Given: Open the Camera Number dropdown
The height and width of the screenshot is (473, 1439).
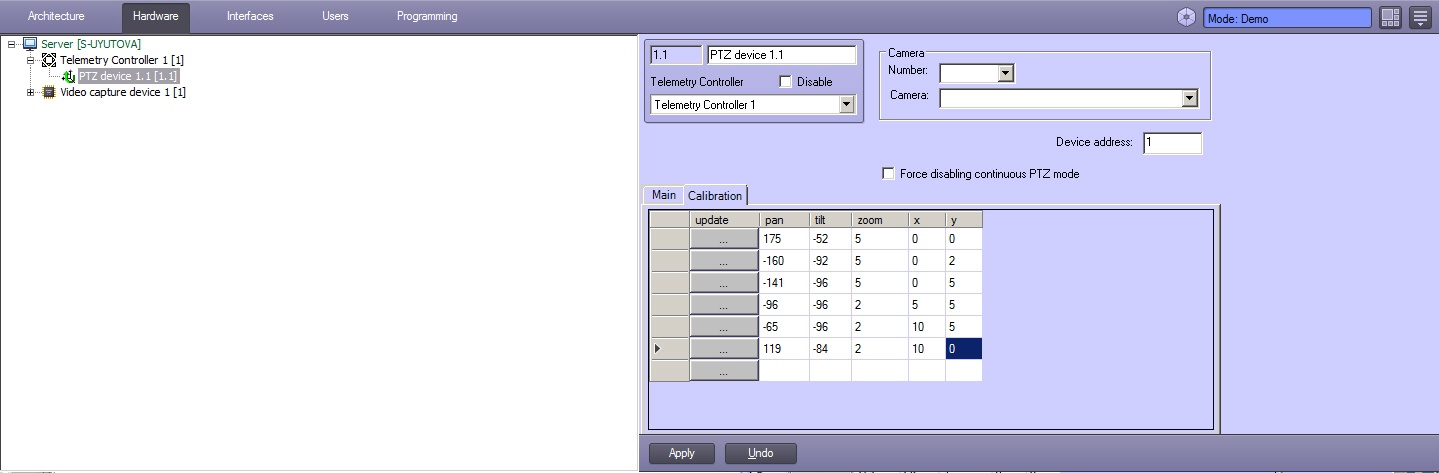Looking at the screenshot, I should point(1006,73).
